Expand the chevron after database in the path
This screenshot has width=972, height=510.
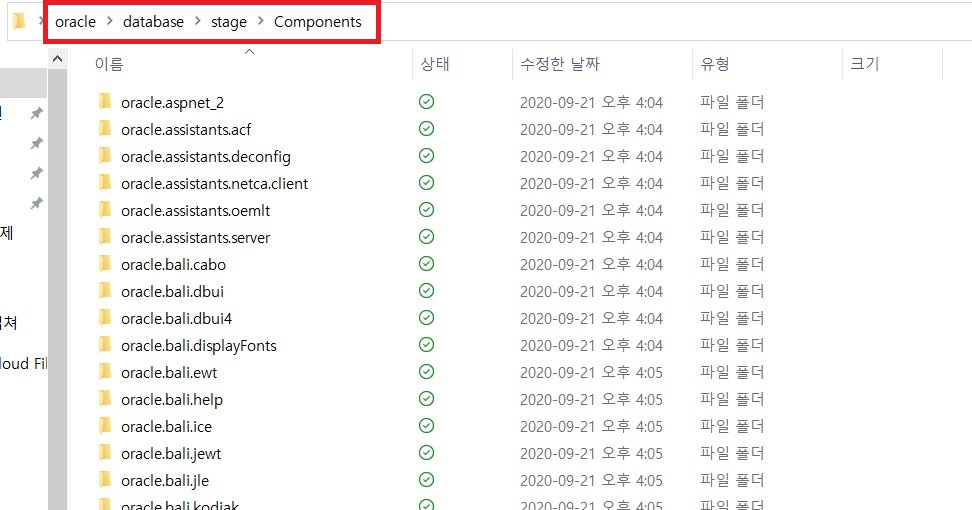[x=198, y=22]
